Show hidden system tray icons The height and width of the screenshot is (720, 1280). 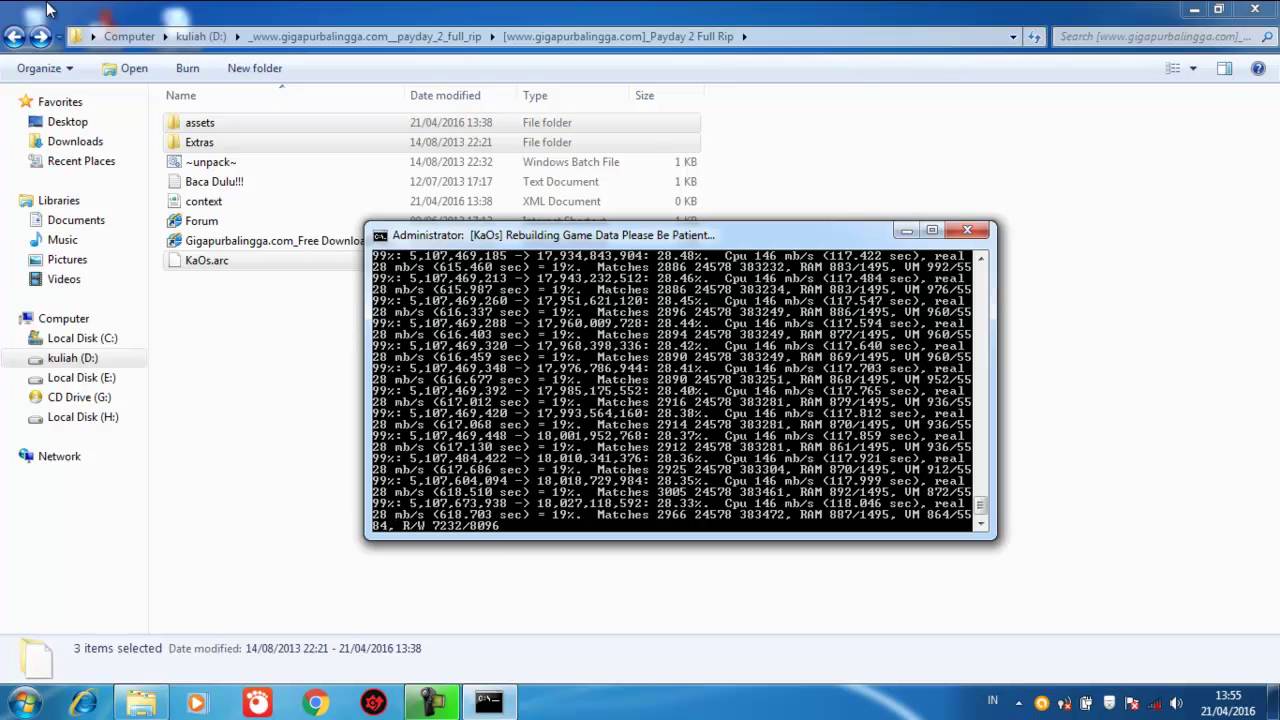tap(1019, 704)
